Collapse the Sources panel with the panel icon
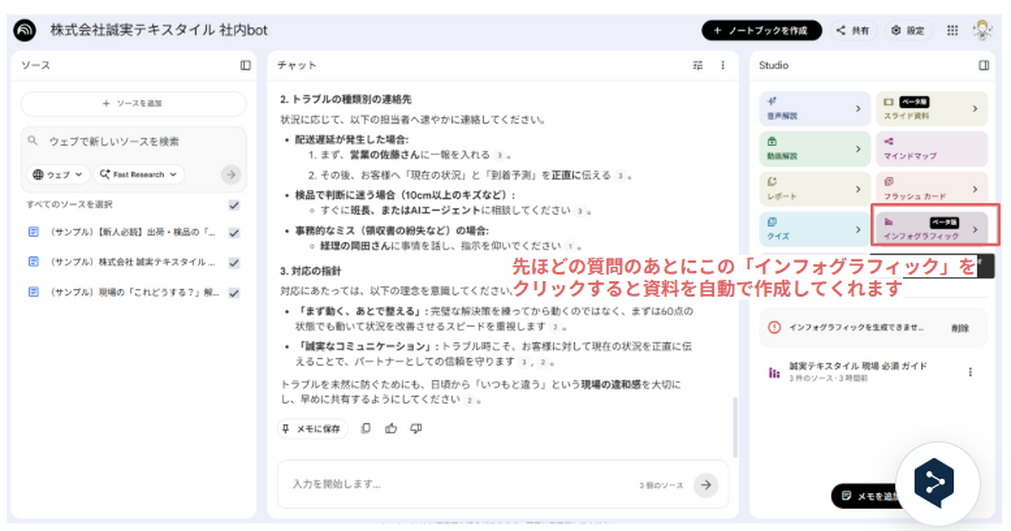Viewport: 1011px width, 531px height. point(245,66)
